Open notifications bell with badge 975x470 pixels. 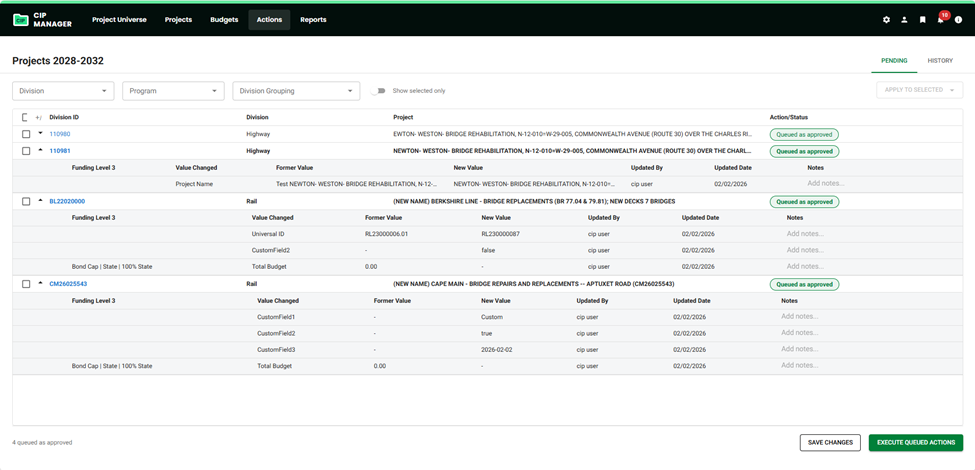click(x=940, y=19)
